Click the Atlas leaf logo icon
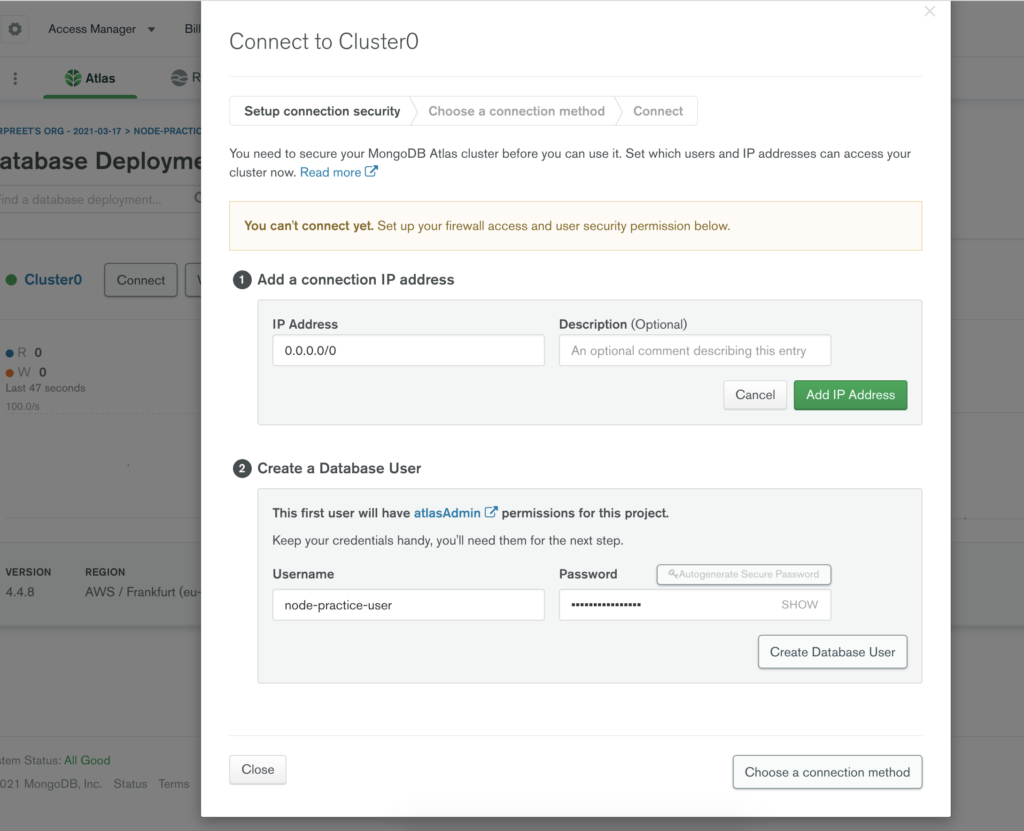1024x831 pixels. (73, 78)
